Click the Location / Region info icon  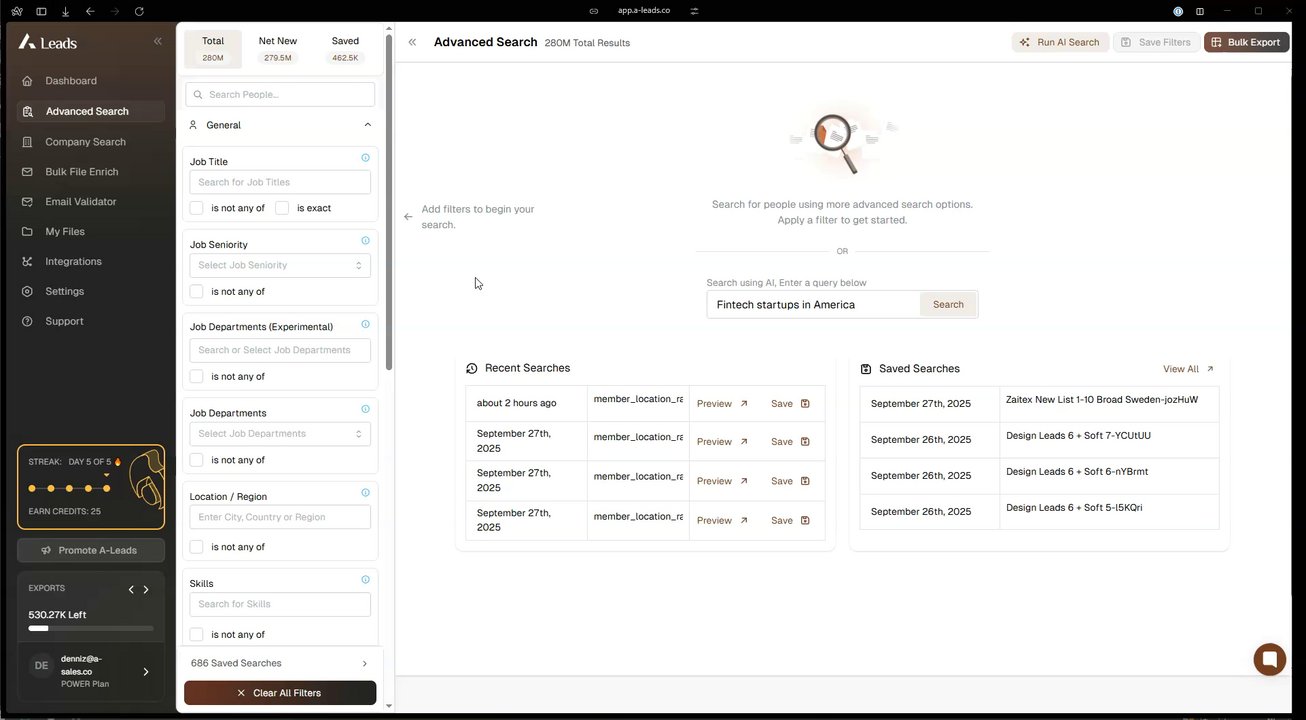pyautogui.click(x=365, y=493)
